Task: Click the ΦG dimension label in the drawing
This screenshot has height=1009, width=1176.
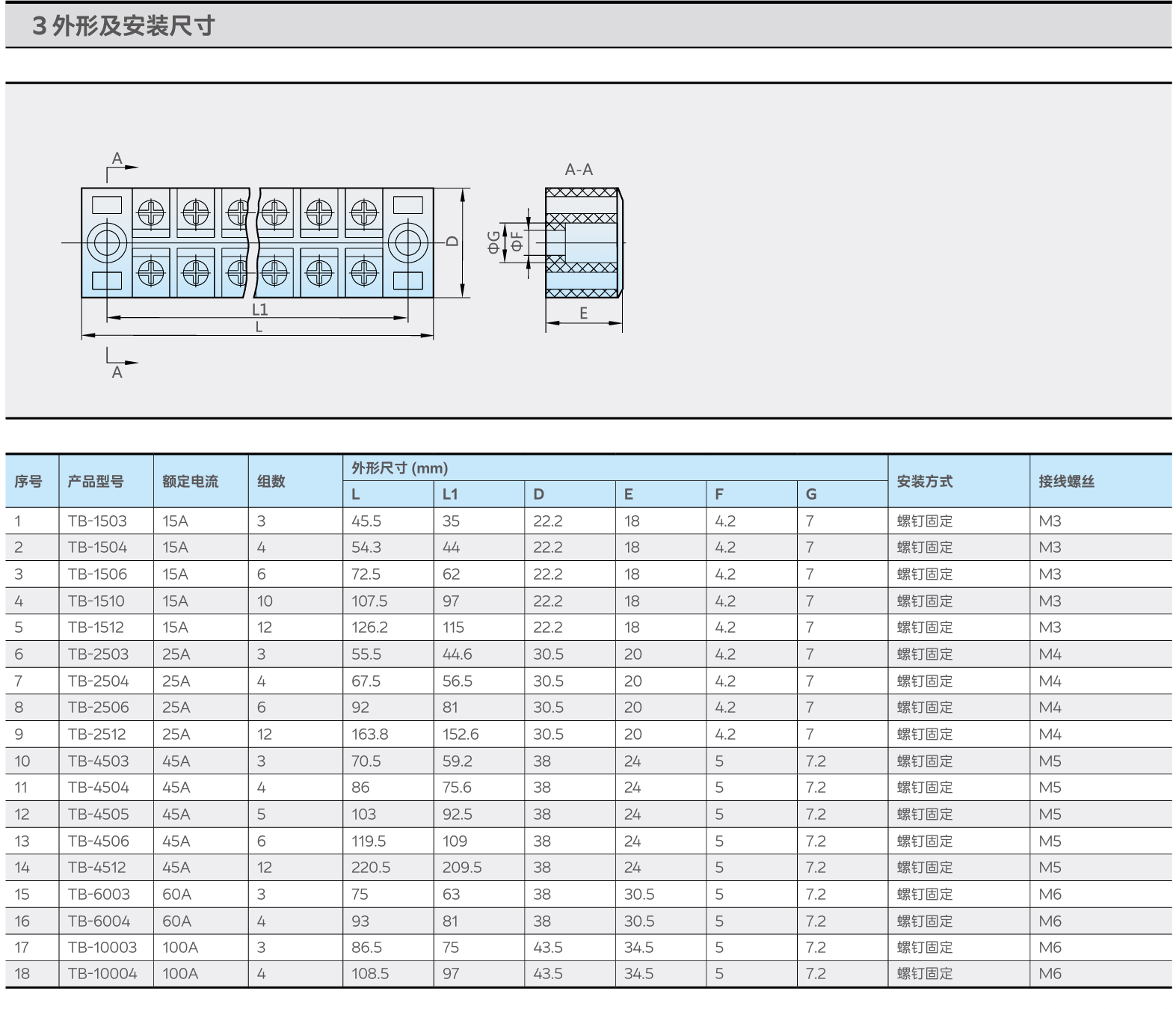Action: tap(494, 242)
